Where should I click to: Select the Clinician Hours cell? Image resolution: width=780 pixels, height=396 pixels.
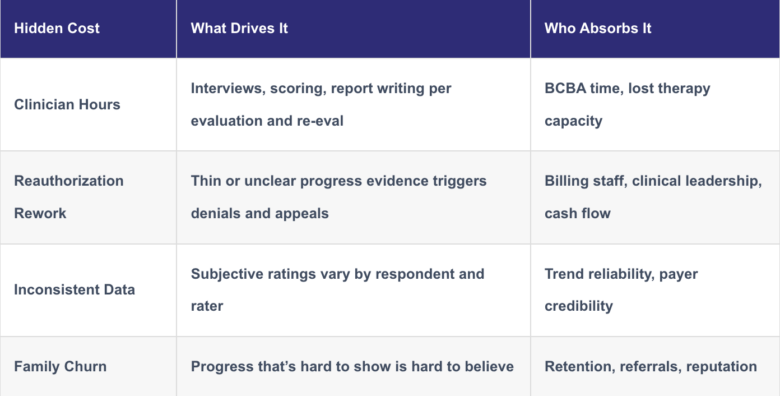[x=88, y=104]
